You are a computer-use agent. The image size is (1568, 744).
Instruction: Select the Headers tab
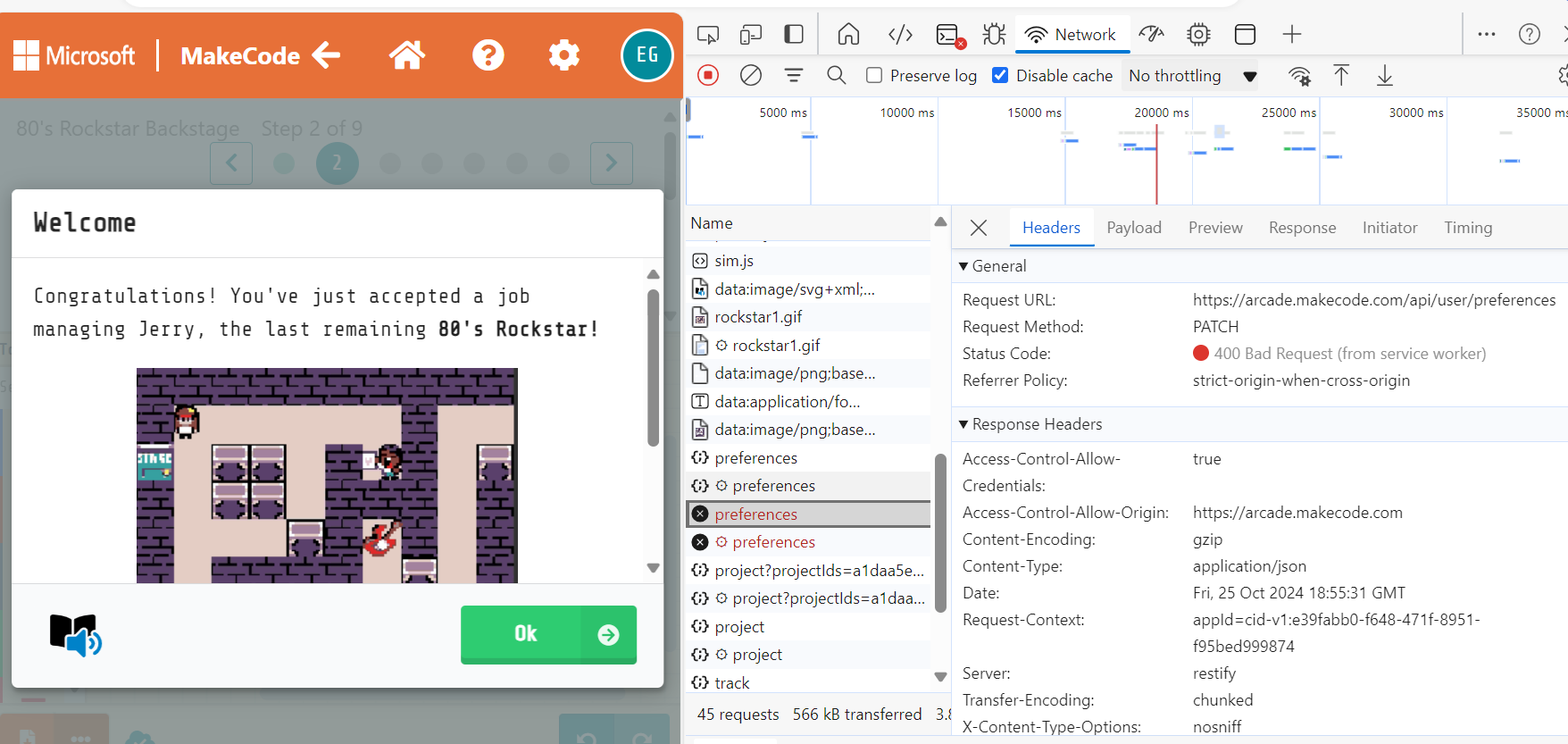tap(1051, 228)
